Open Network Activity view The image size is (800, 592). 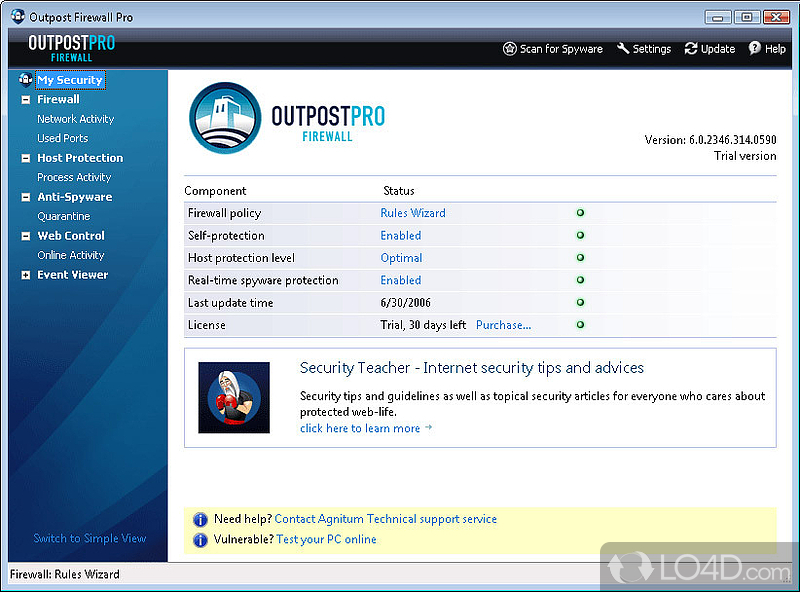(x=76, y=119)
